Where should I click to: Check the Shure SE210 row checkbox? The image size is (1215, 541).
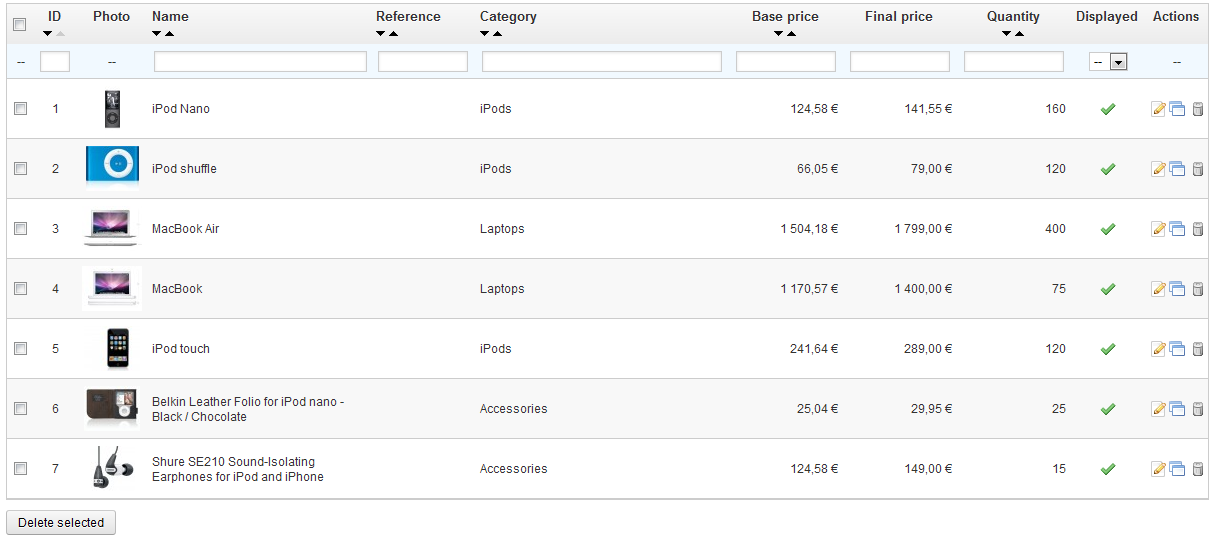pos(20,469)
